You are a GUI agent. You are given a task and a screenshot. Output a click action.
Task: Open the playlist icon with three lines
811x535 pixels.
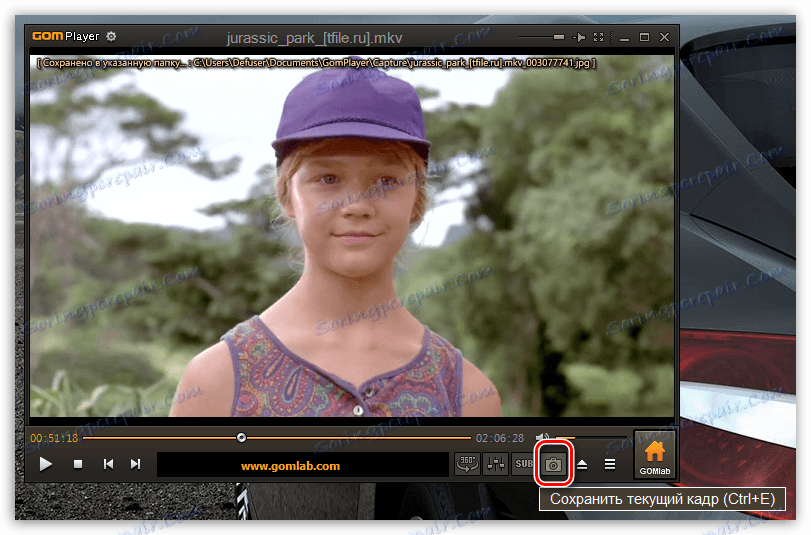[610, 464]
